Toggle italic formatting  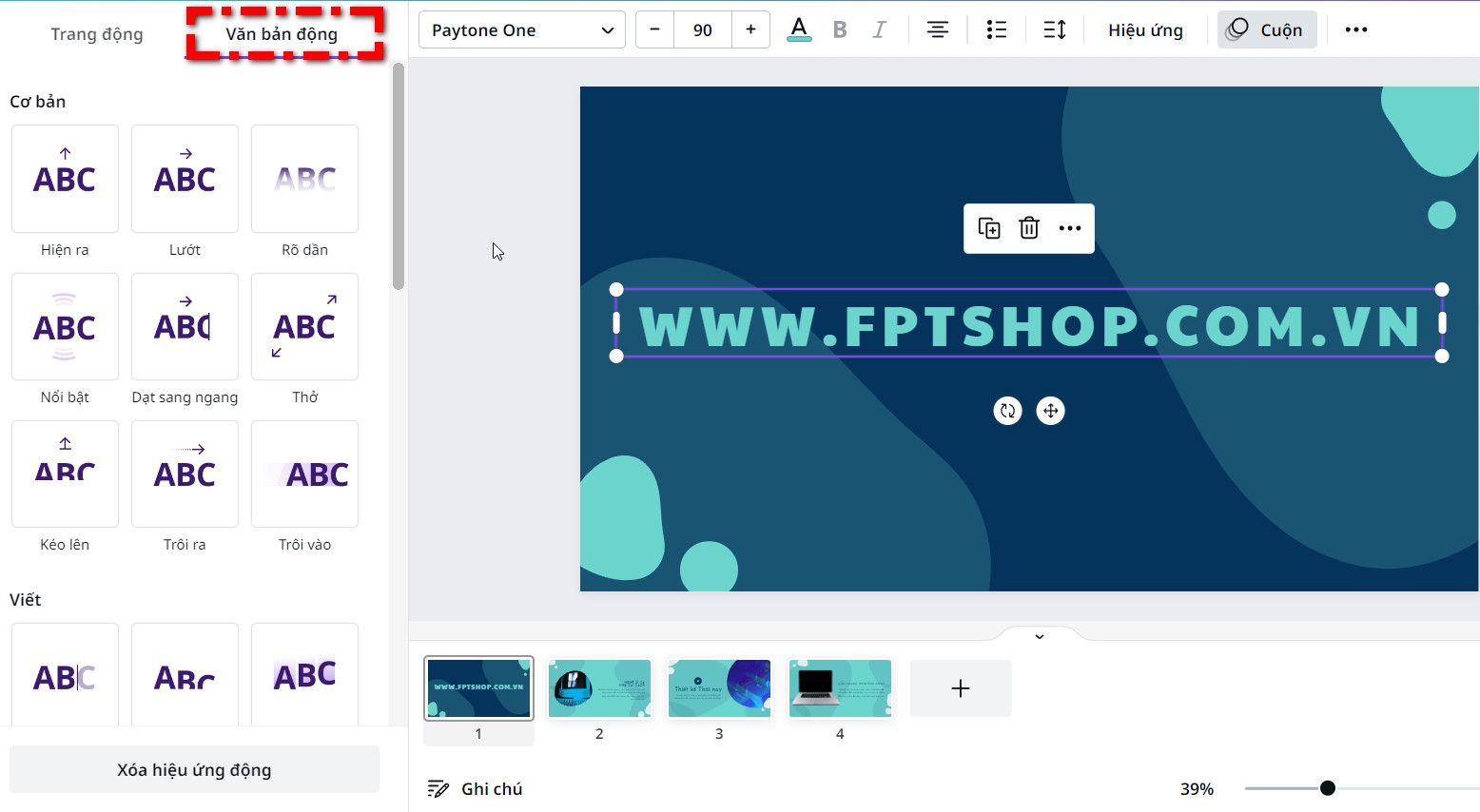[x=880, y=30]
